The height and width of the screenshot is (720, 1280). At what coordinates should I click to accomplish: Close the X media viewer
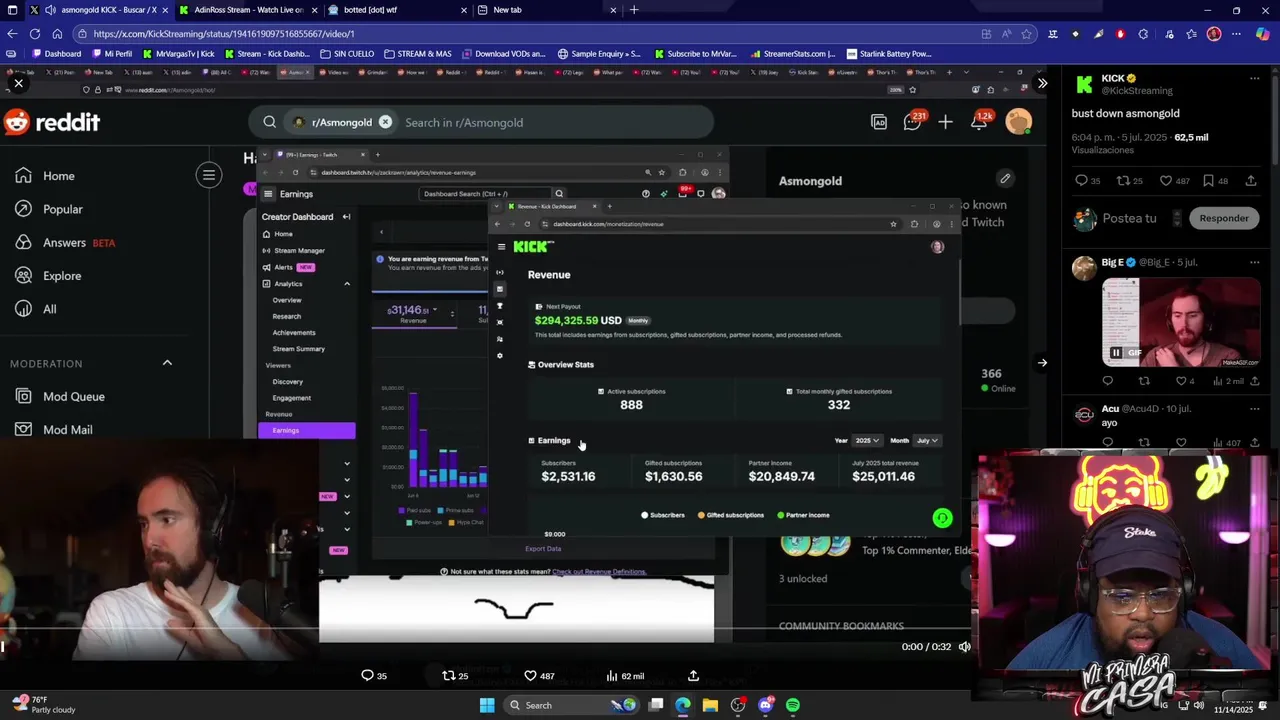[x=18, y=83]
